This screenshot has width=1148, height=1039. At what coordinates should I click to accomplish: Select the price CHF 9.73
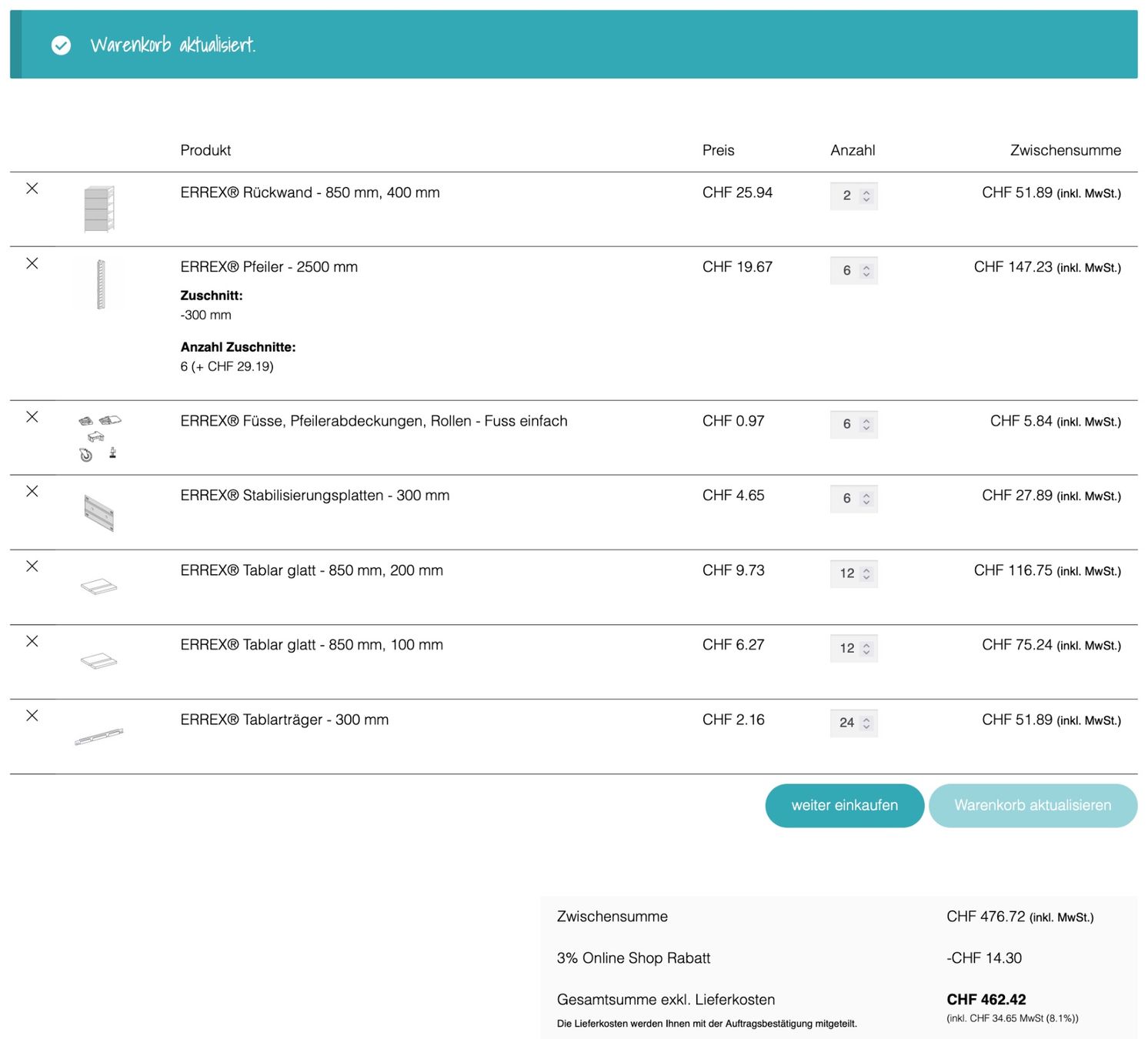coord(733,570)
